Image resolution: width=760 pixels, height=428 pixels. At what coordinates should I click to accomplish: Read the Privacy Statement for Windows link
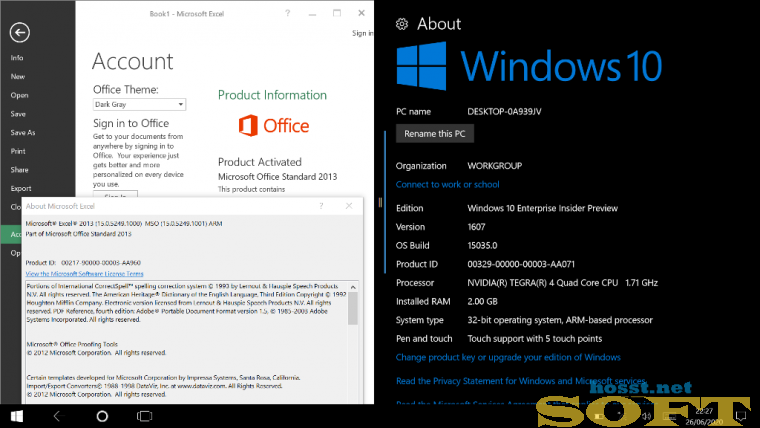coord(521,381)
